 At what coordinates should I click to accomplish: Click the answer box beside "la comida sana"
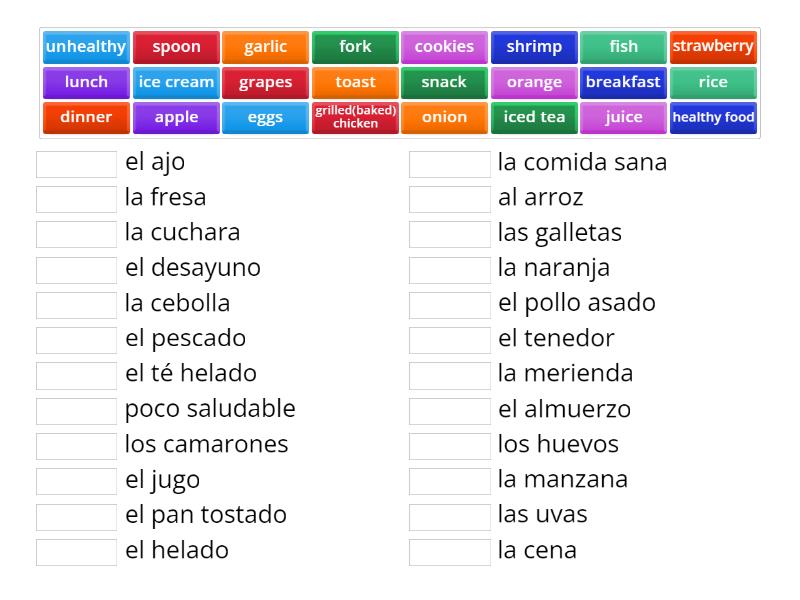[449, 163]
